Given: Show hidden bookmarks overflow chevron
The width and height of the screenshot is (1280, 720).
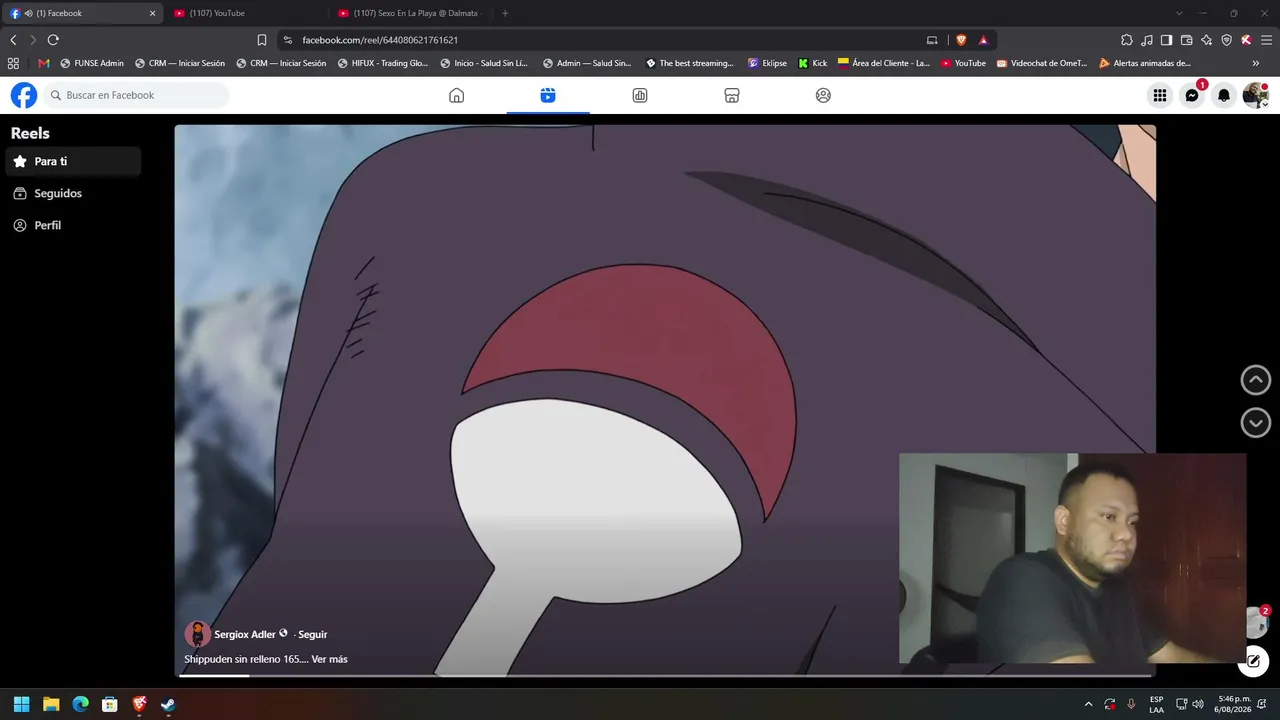Looking at the screenshot, I should [1256, 63].
